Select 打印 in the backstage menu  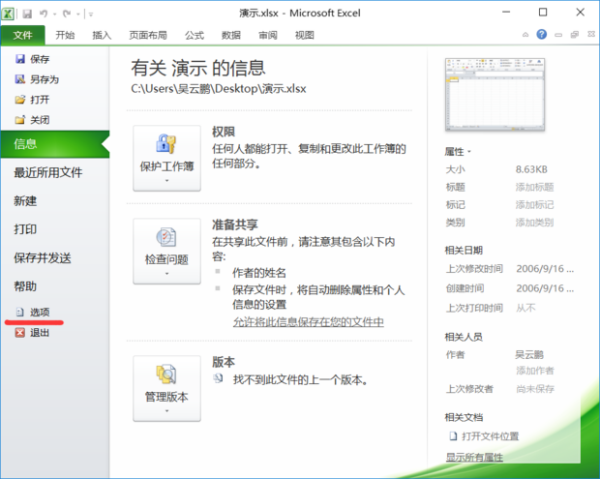[x=25, y=229]
